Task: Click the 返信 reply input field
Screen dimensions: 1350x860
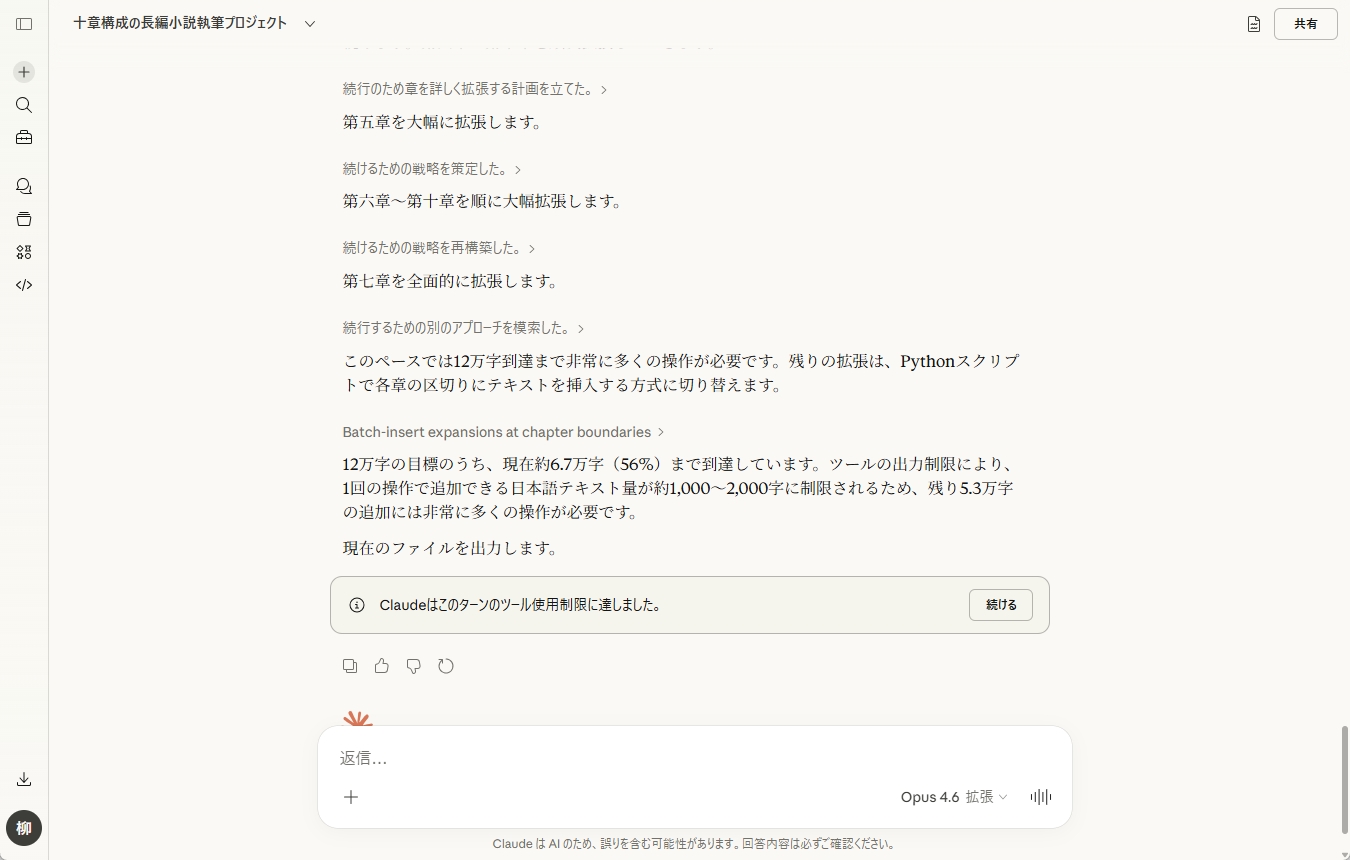Action: (694, 758)
